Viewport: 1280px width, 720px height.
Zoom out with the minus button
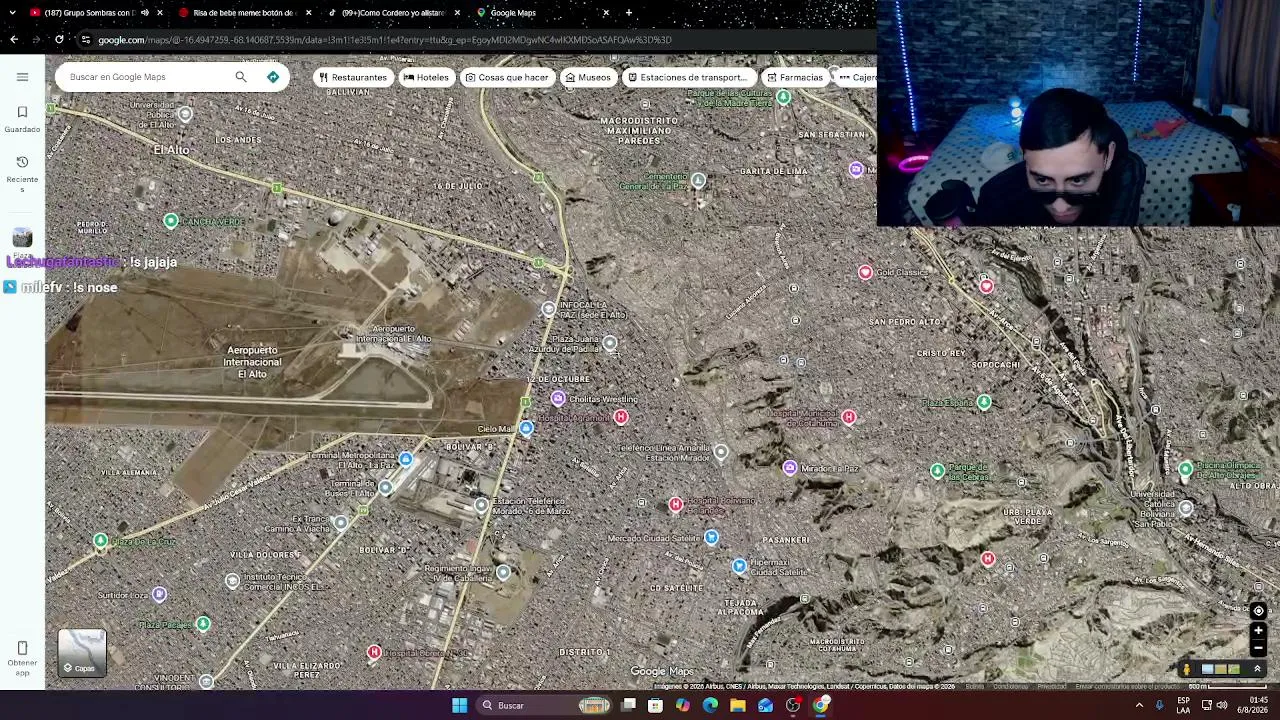pyautogui.click(x=1258, y=648)
